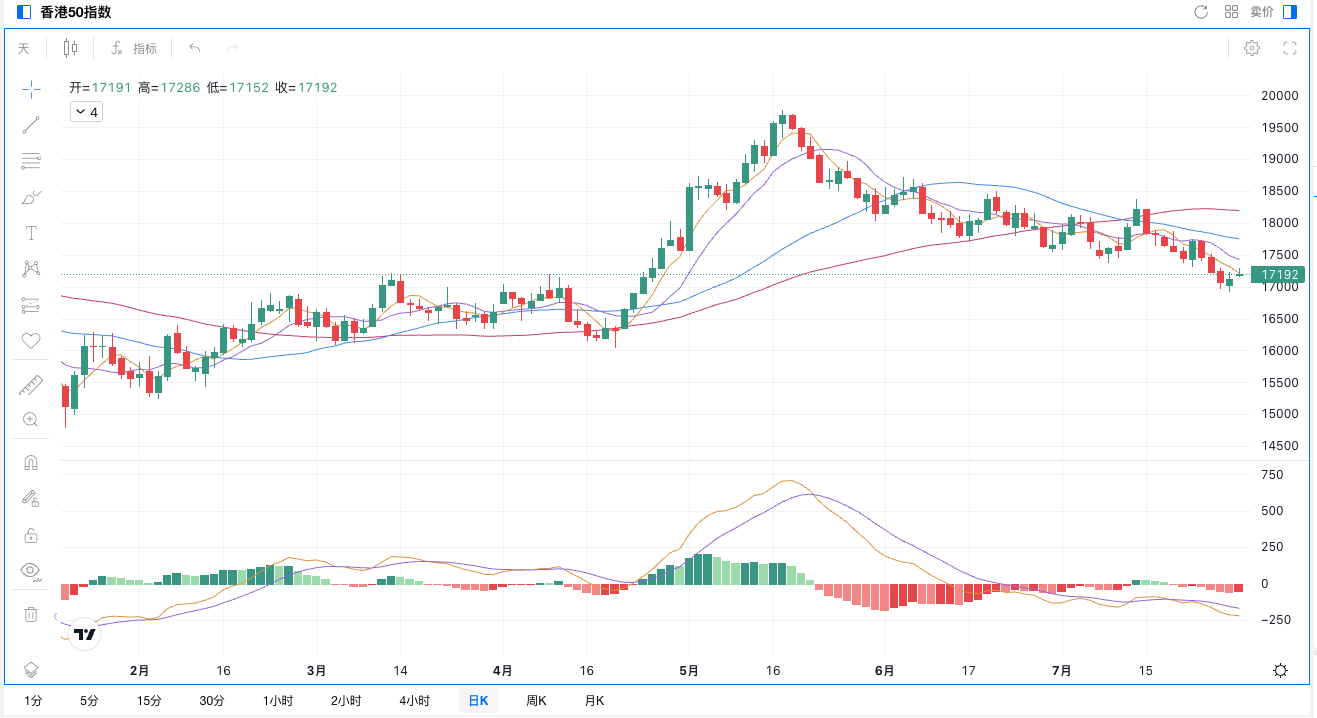Open the 指标 indicators dialog
This screenshot has height=718, width=1317.
pyautogui.click(x=134, y=48)
